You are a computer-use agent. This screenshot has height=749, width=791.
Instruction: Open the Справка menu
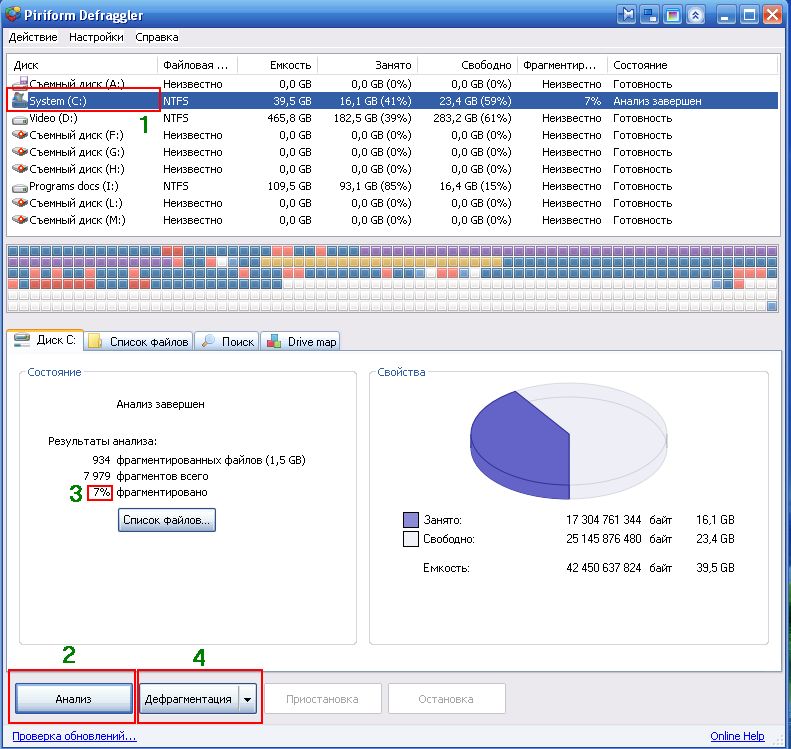point(156,37)
